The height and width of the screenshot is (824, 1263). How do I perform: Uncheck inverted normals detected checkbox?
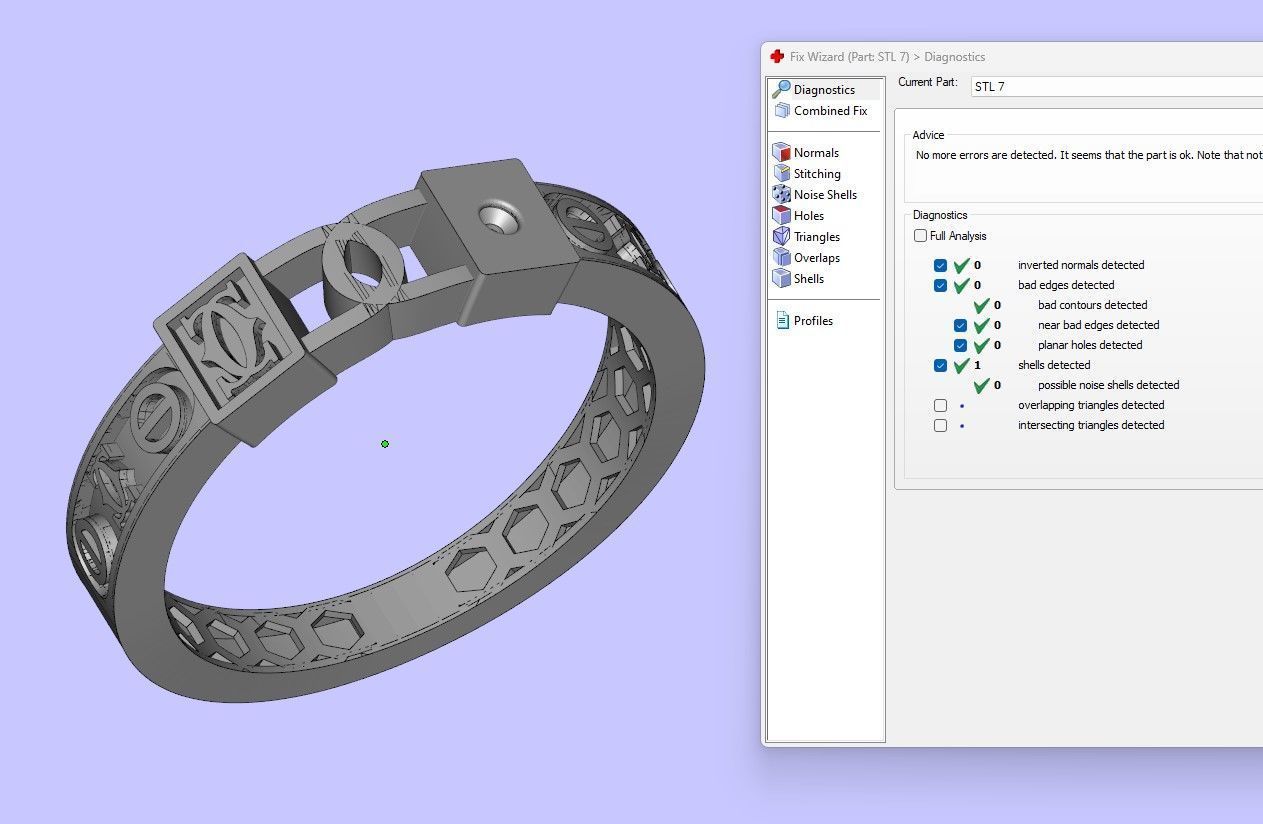coord(940,265)
